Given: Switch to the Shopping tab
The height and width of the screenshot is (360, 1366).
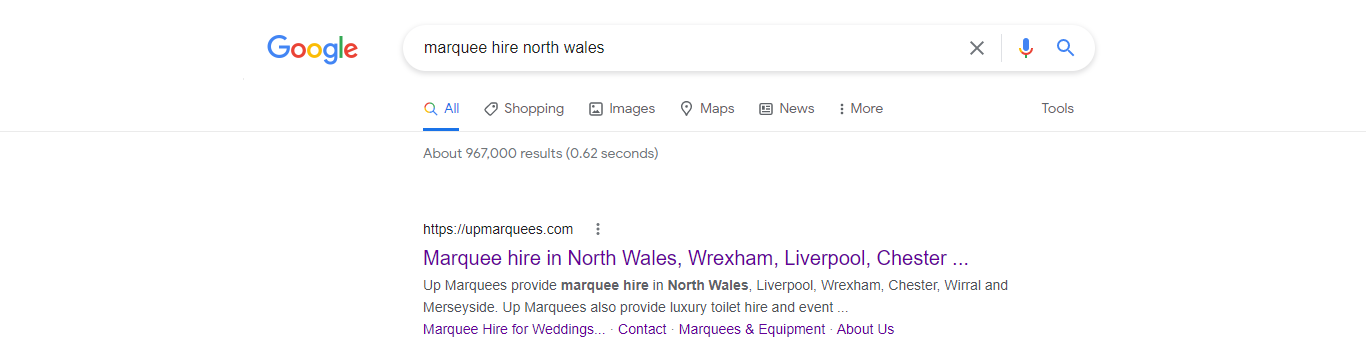Looking at the screenshot, I should click(523, 108).
